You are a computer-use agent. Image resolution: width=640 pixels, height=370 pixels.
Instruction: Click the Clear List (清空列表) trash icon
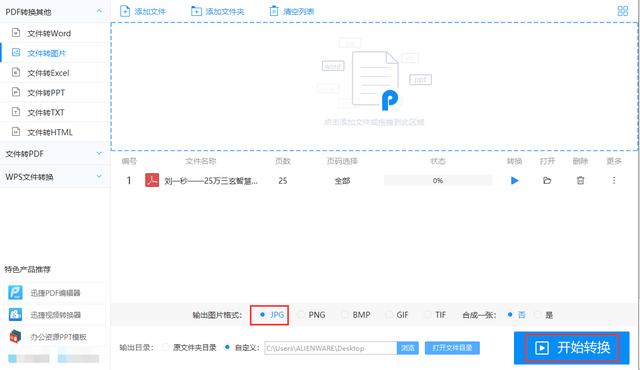(273, 11)
